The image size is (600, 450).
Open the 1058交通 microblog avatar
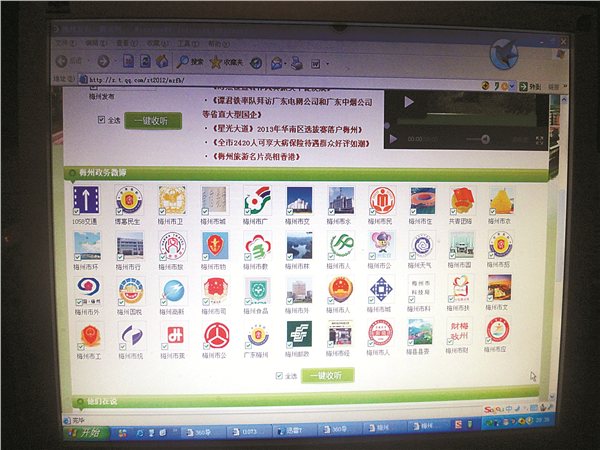point(86,200)
